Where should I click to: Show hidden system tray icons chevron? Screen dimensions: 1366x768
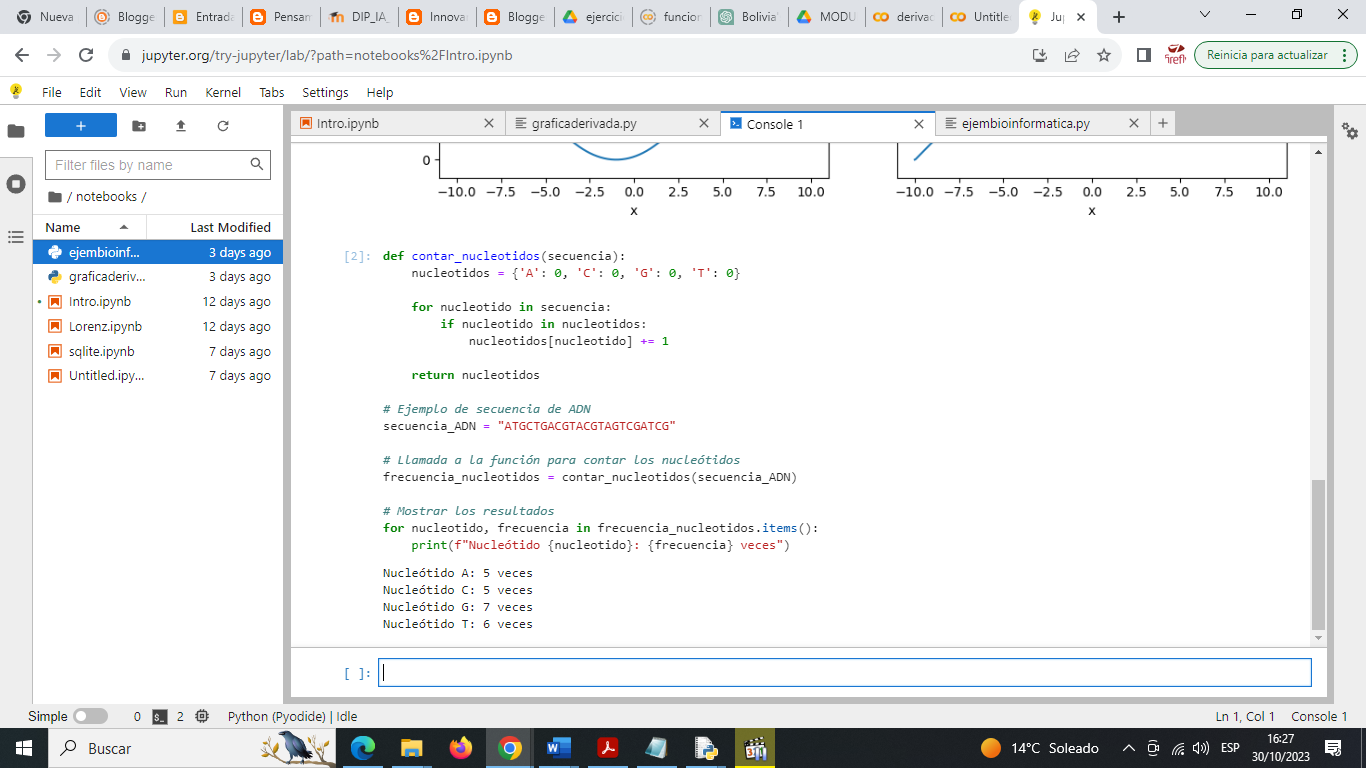1129,748
